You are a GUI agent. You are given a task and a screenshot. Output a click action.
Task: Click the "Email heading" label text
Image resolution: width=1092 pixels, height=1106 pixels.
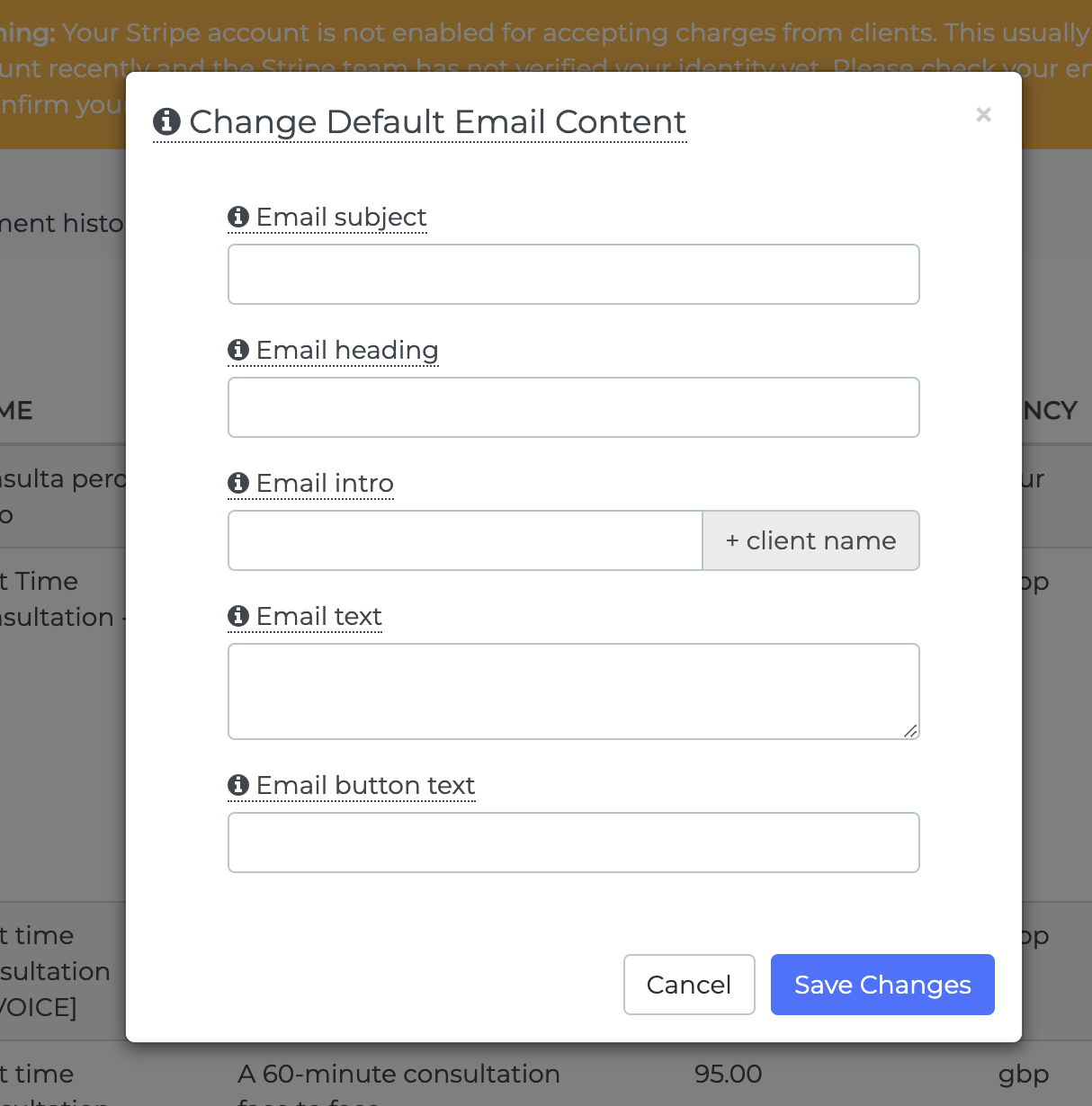click(x=347, y=350)
